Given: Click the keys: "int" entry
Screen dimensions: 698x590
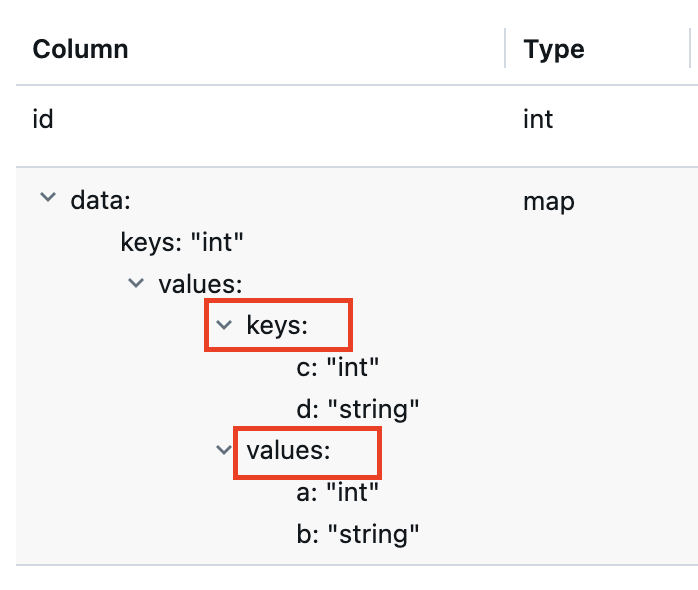Looking at the screenshot, I should coord(182,243).
